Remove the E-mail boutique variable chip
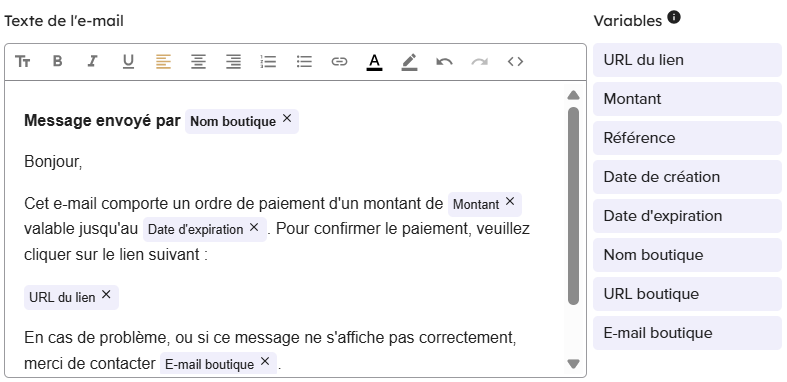The height and width of the screenshot is (382, 787). tap(265, 361)
